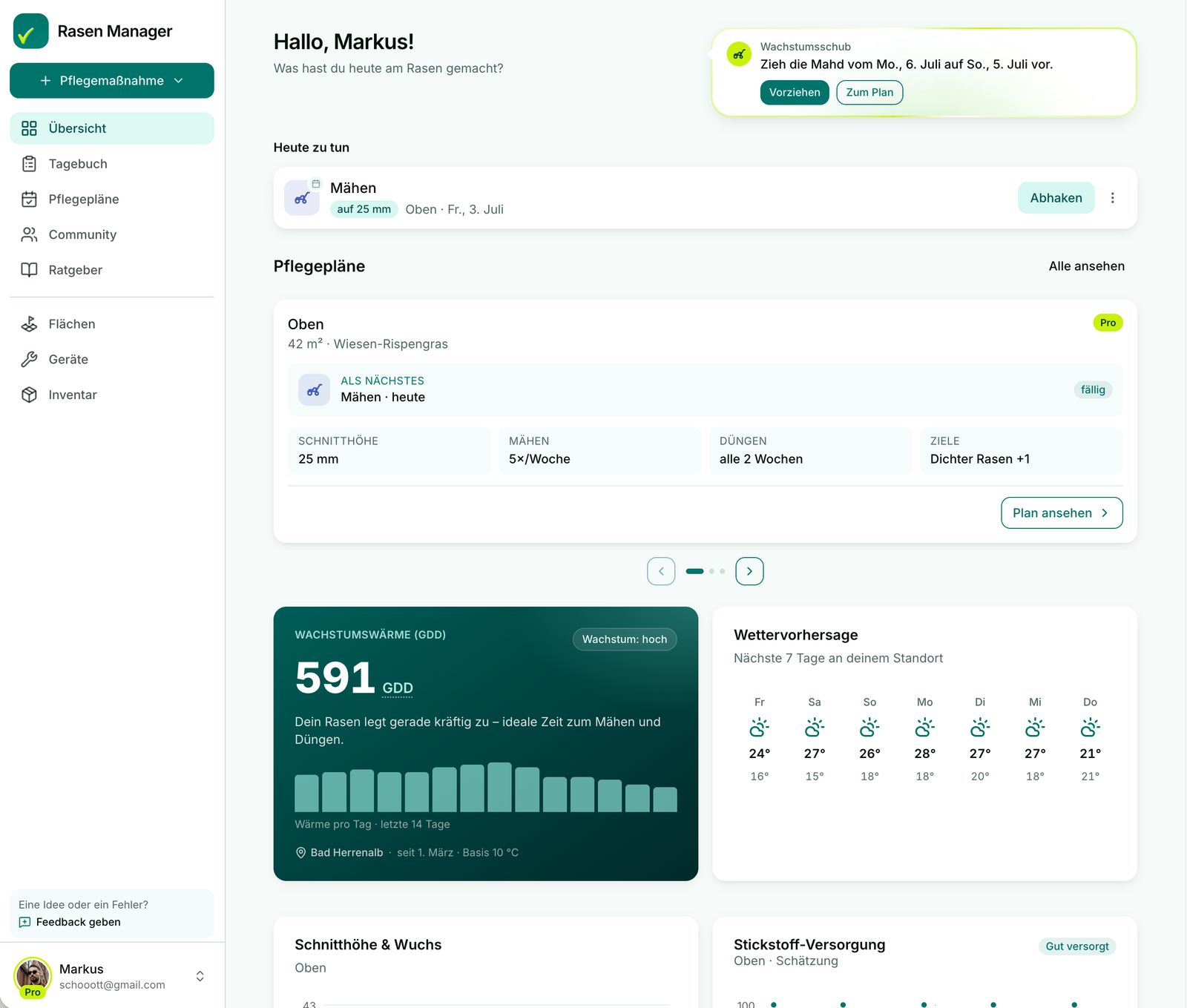Screen dimensions: 1187x1008
Task: Select the active carousel page indicator
Action: [x=695, y=571]
